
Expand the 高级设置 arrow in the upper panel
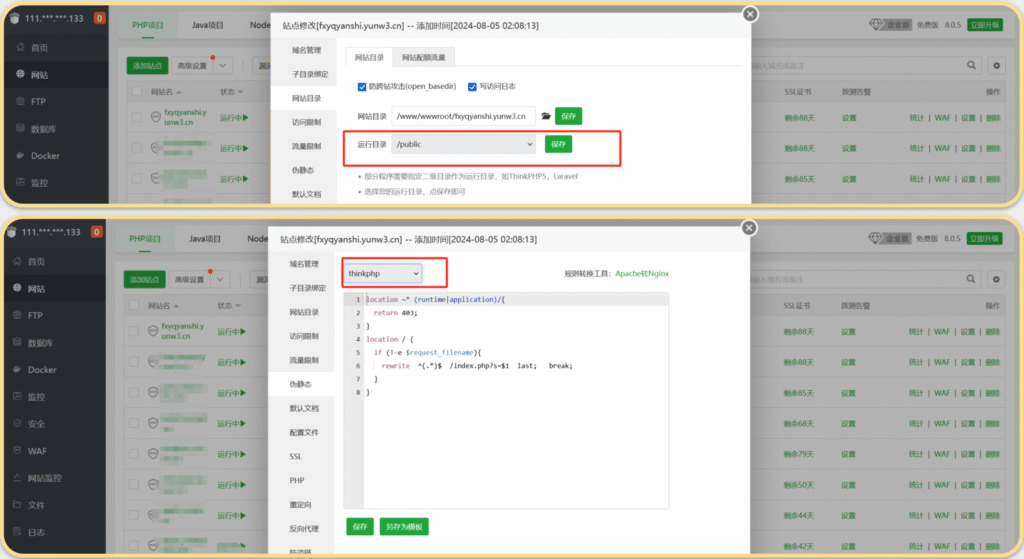(x=221, y=65)
